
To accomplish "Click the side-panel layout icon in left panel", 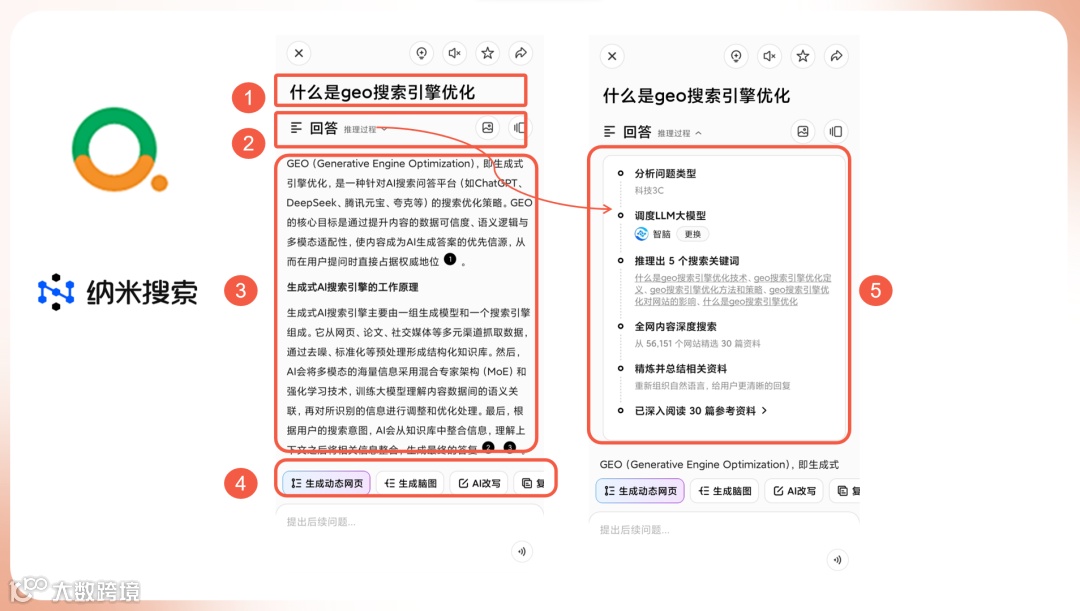I will click(519, 127).
